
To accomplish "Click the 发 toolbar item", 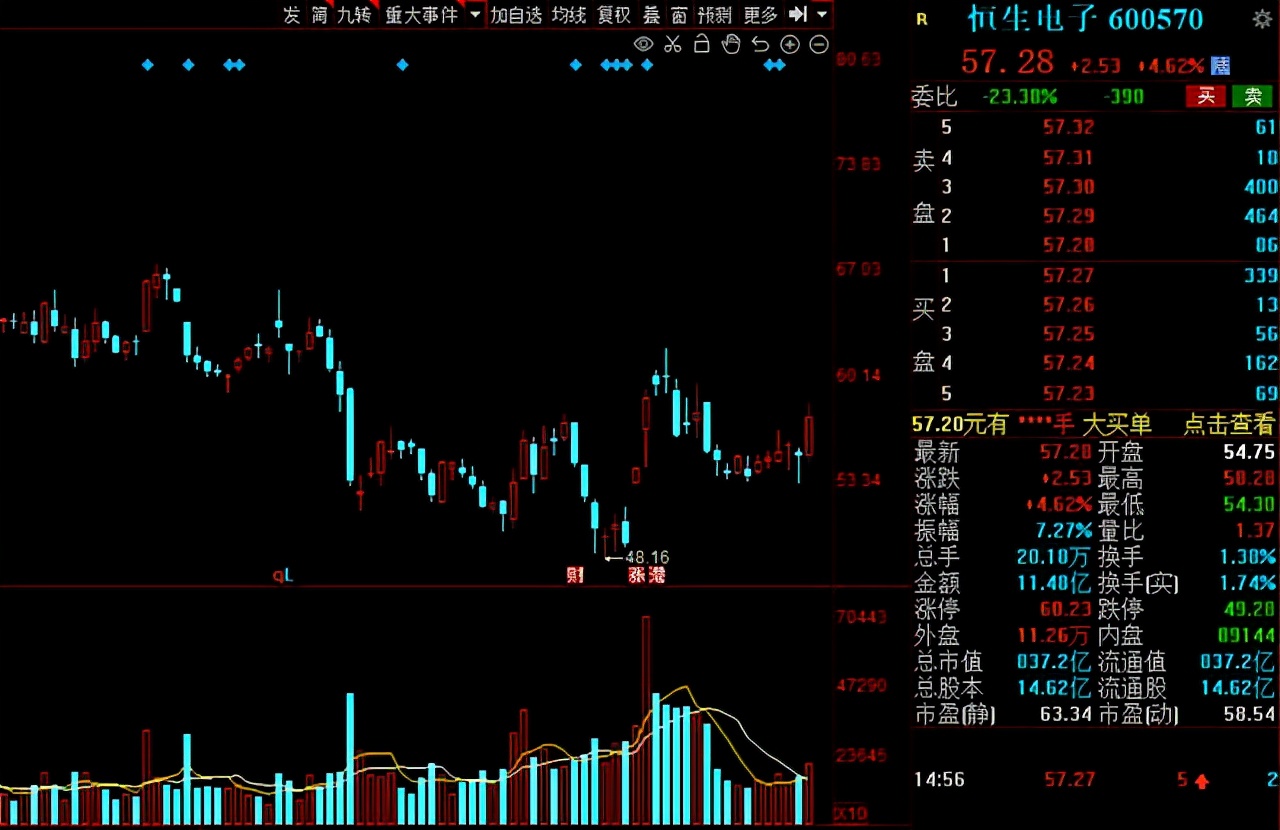I will point(291,15).
